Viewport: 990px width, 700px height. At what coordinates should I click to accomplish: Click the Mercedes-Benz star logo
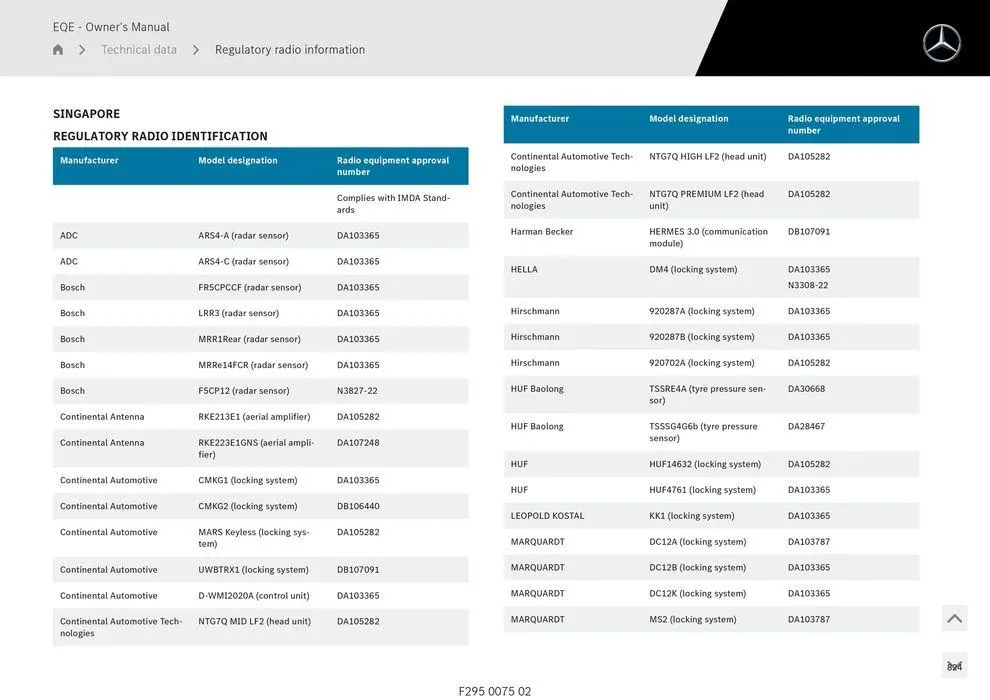coord(941,43)
